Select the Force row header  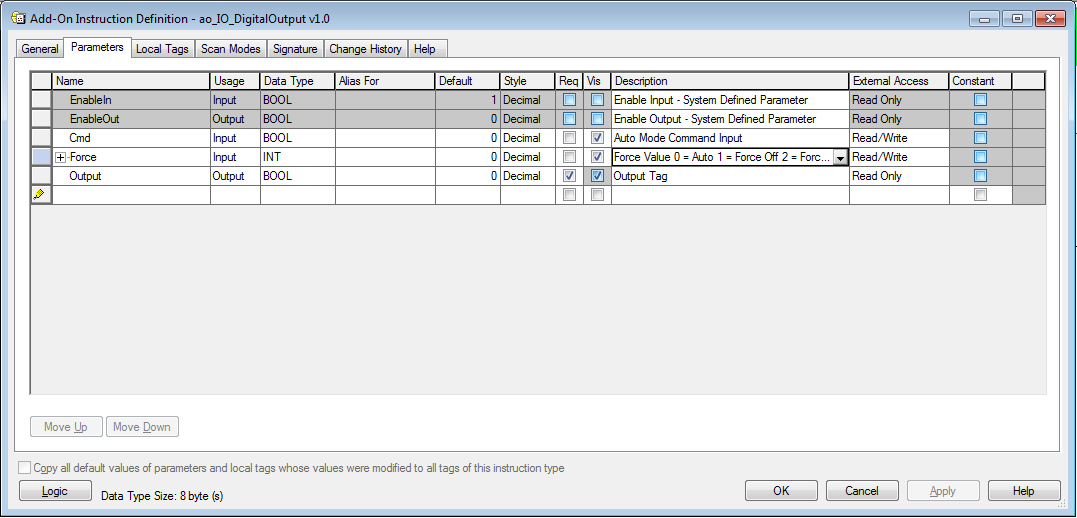point(42,157)
